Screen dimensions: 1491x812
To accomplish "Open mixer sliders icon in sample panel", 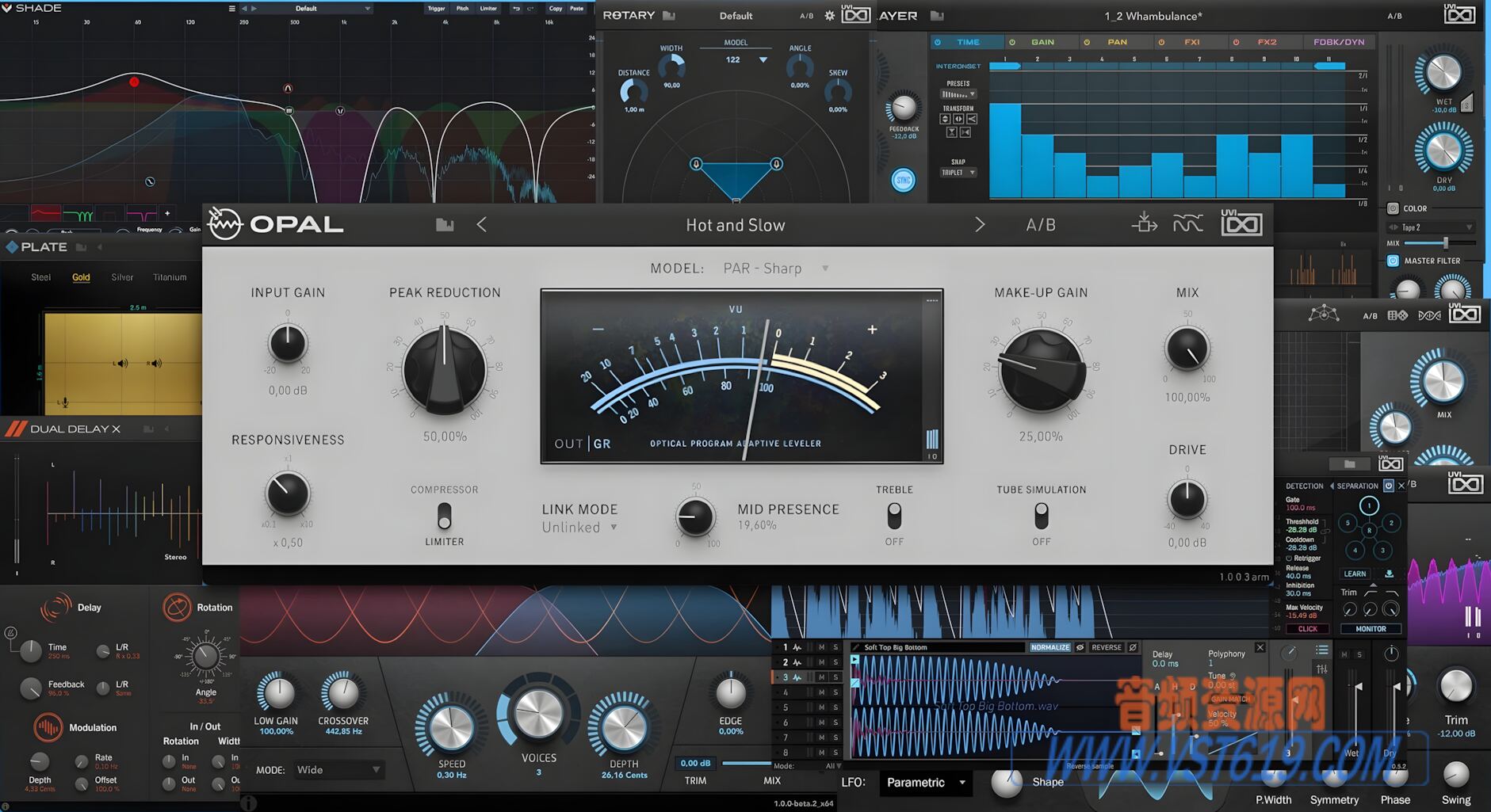I will click(1321, 669).
